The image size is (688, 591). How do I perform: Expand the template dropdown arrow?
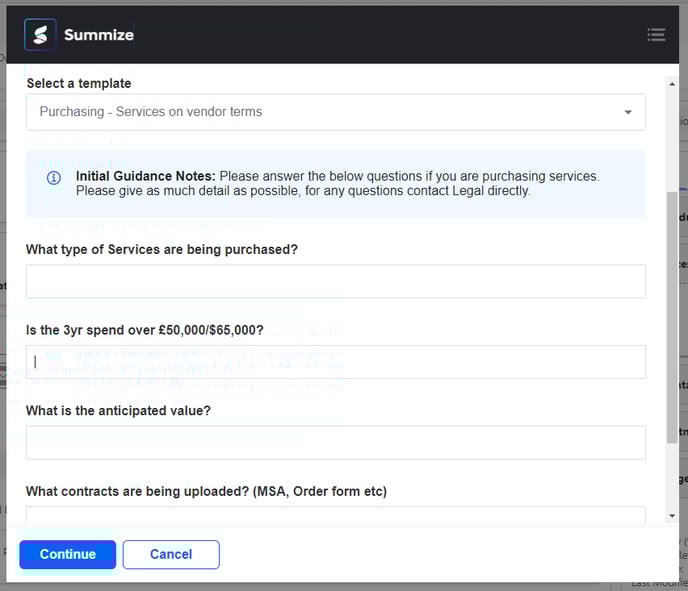(x=628, y=112)
